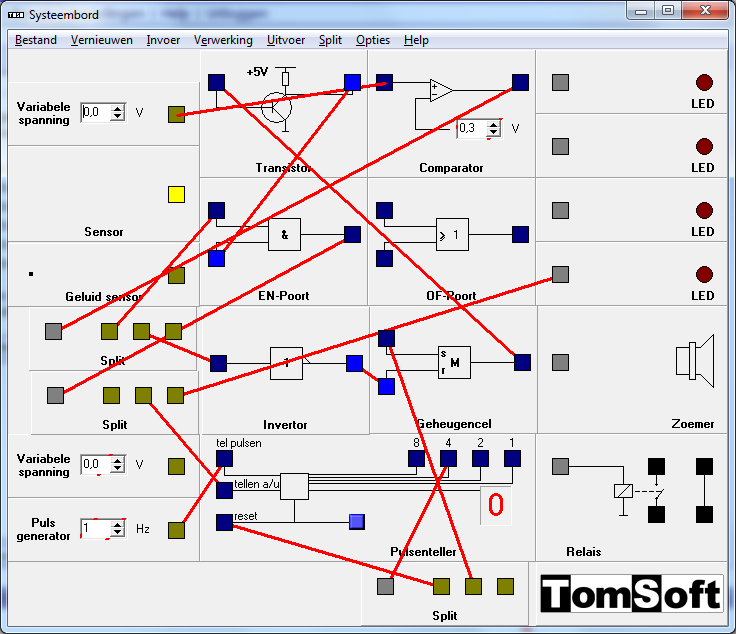Image resolution: width=736 pixels, height=634 pixels.
Task: Open the Bestand menu
Action: click(35, 40)
